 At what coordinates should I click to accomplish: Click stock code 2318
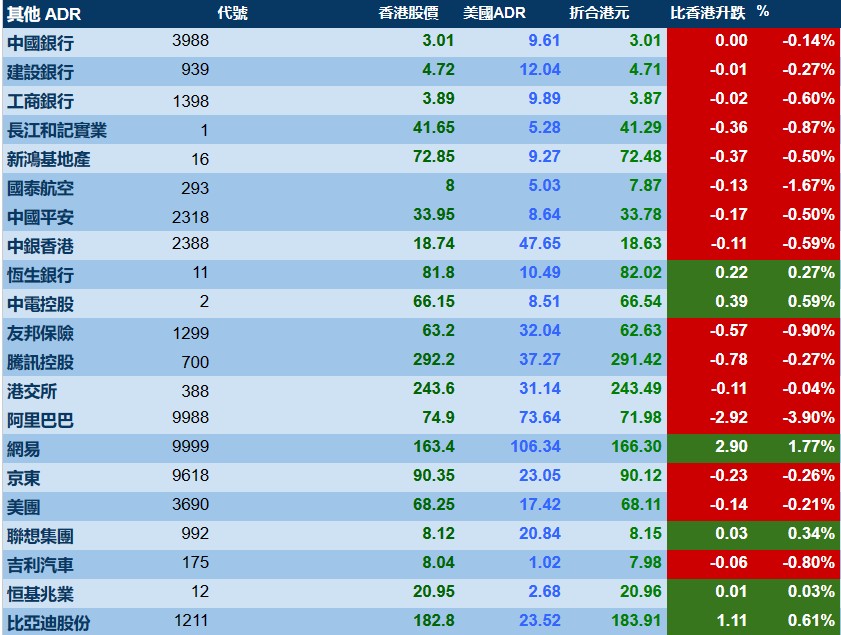190,217
